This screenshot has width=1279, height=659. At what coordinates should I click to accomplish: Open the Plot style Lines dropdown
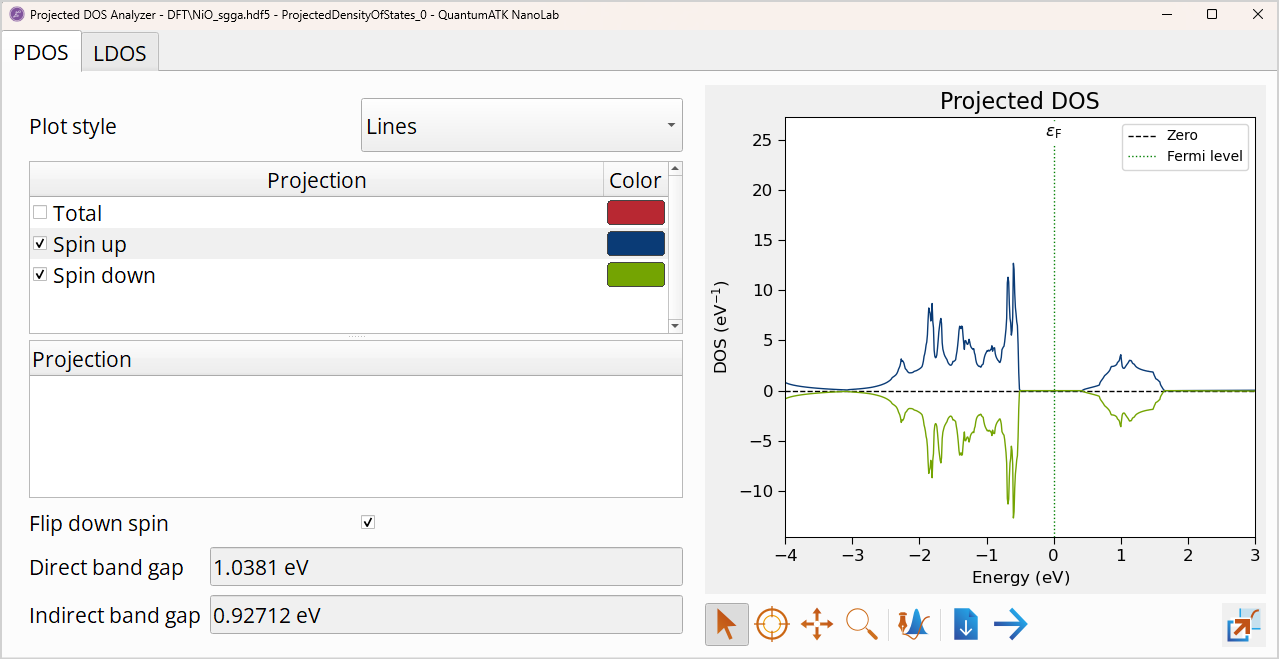(521, 126)
